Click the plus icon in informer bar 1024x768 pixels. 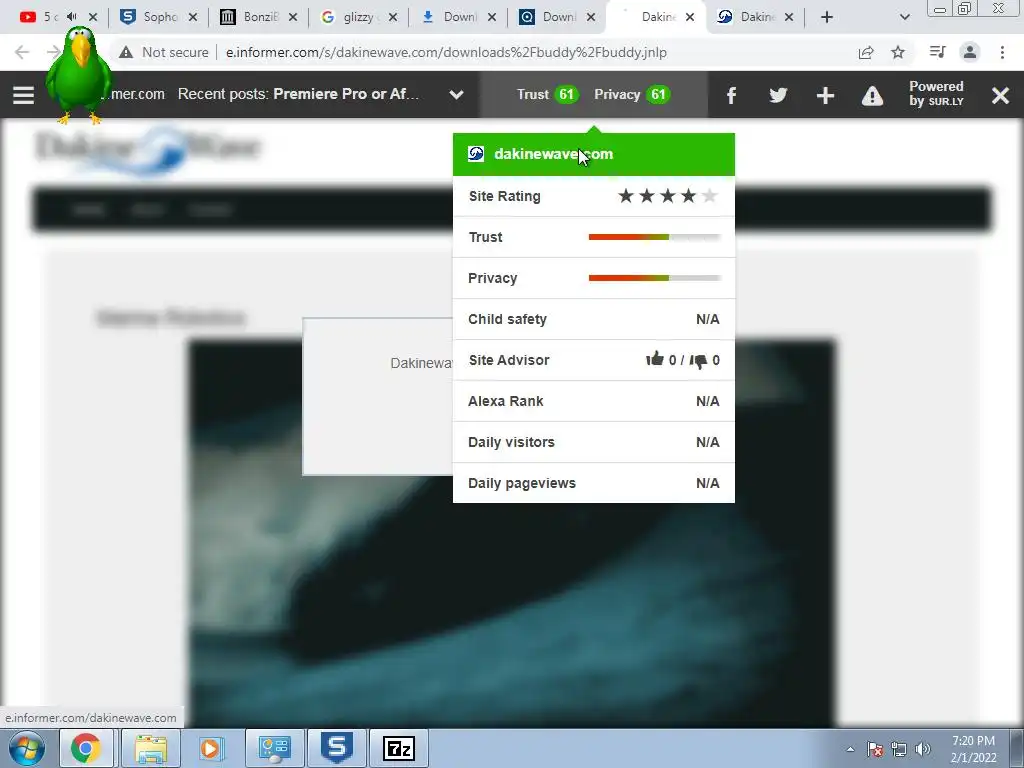coord(825,95)
